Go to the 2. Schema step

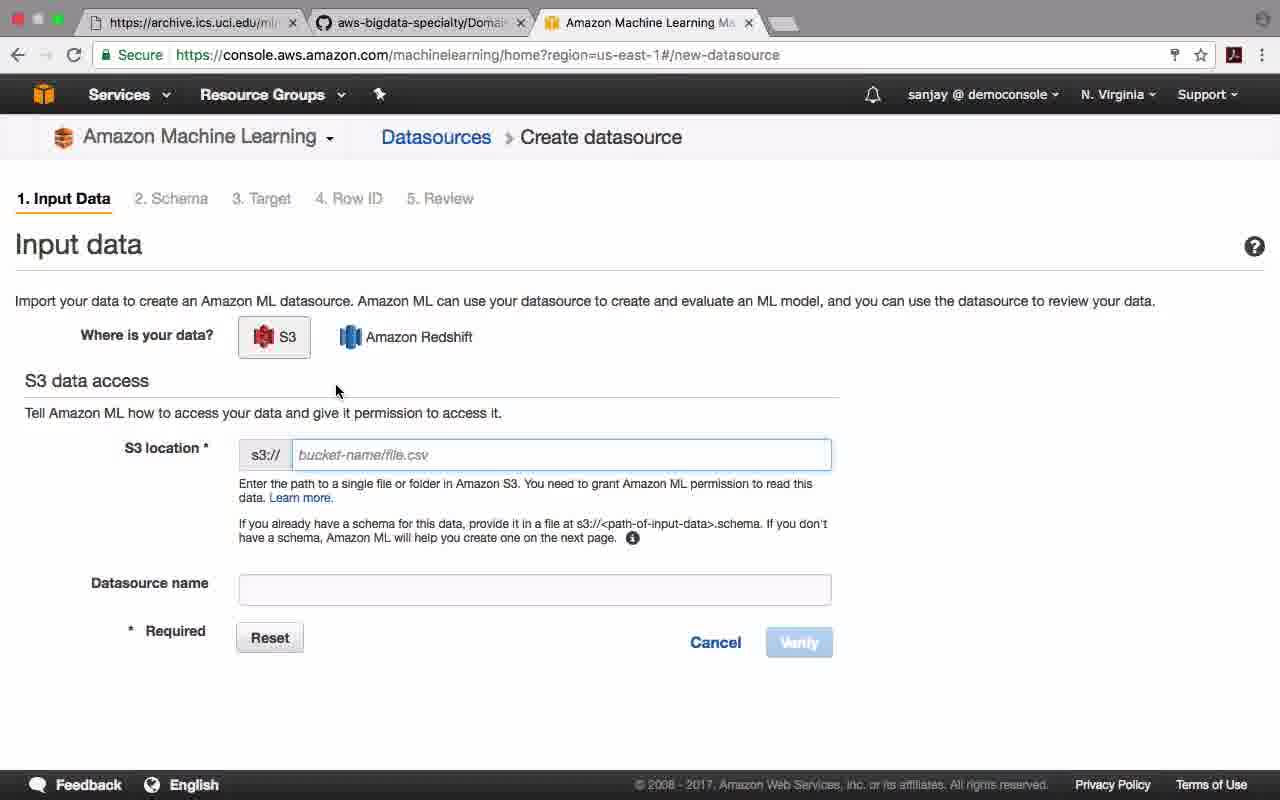[x=171, y=199]
